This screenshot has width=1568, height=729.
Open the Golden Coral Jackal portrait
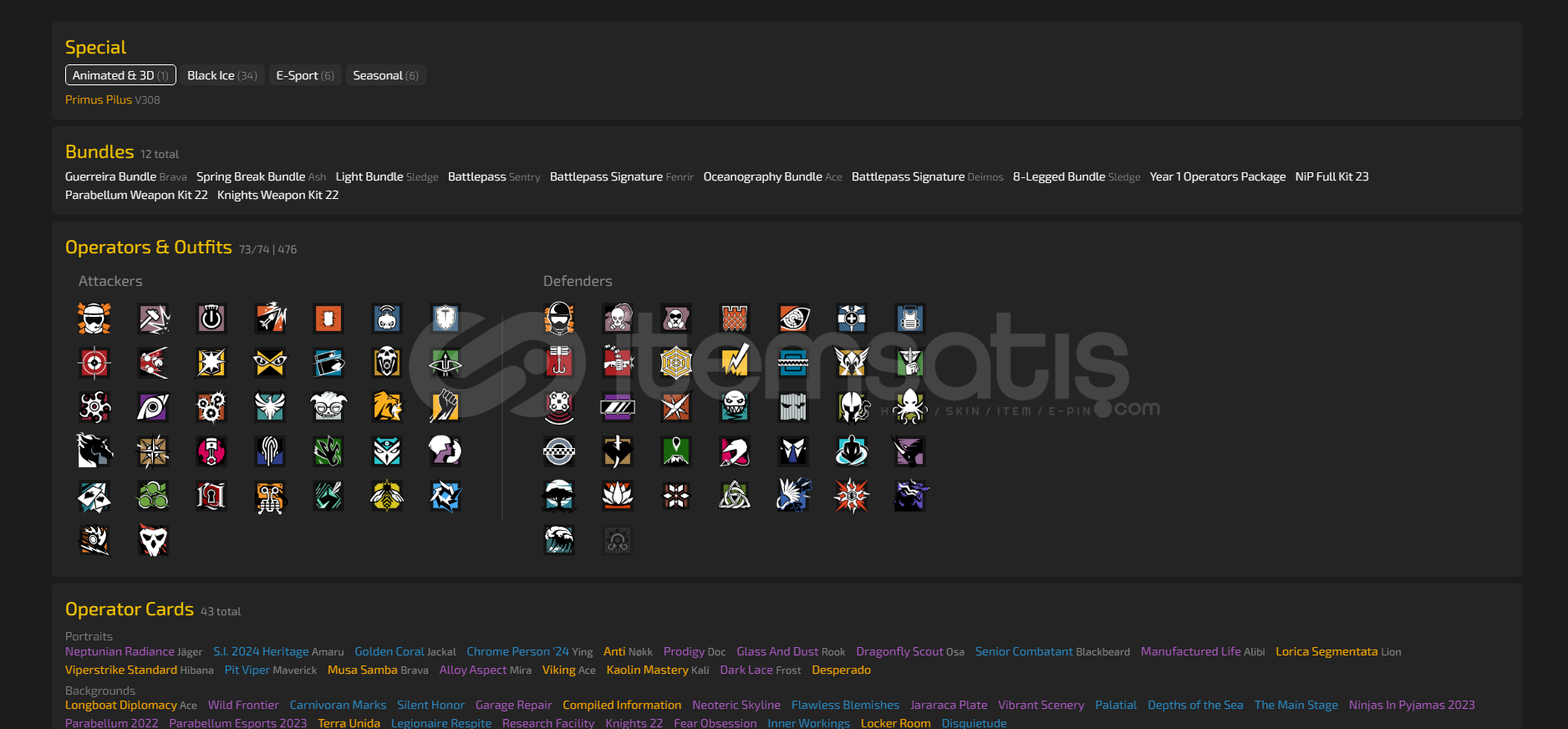405,651
